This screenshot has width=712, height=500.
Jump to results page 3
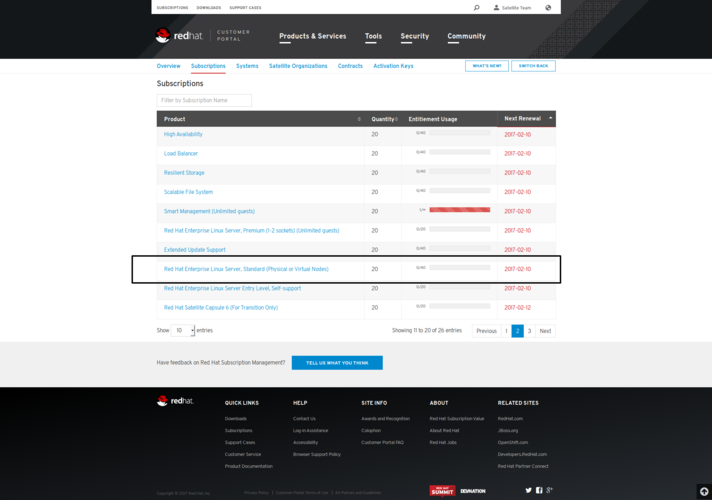(x=529, y=331)
